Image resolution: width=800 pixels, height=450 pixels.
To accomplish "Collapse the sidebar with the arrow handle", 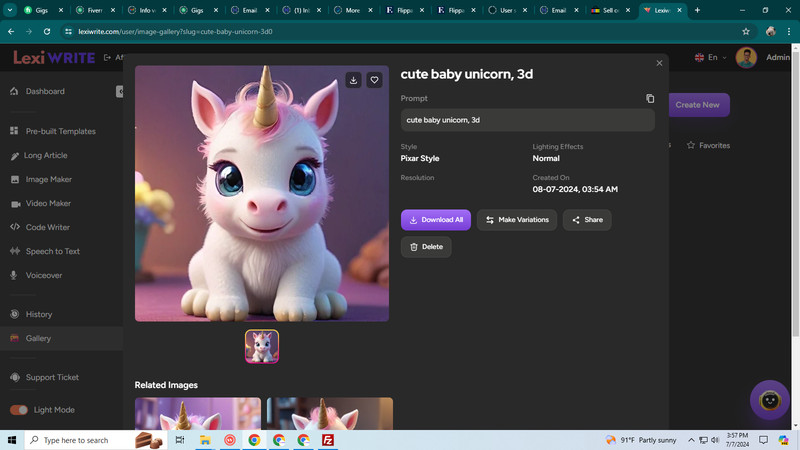I will [x=119, y=91].
